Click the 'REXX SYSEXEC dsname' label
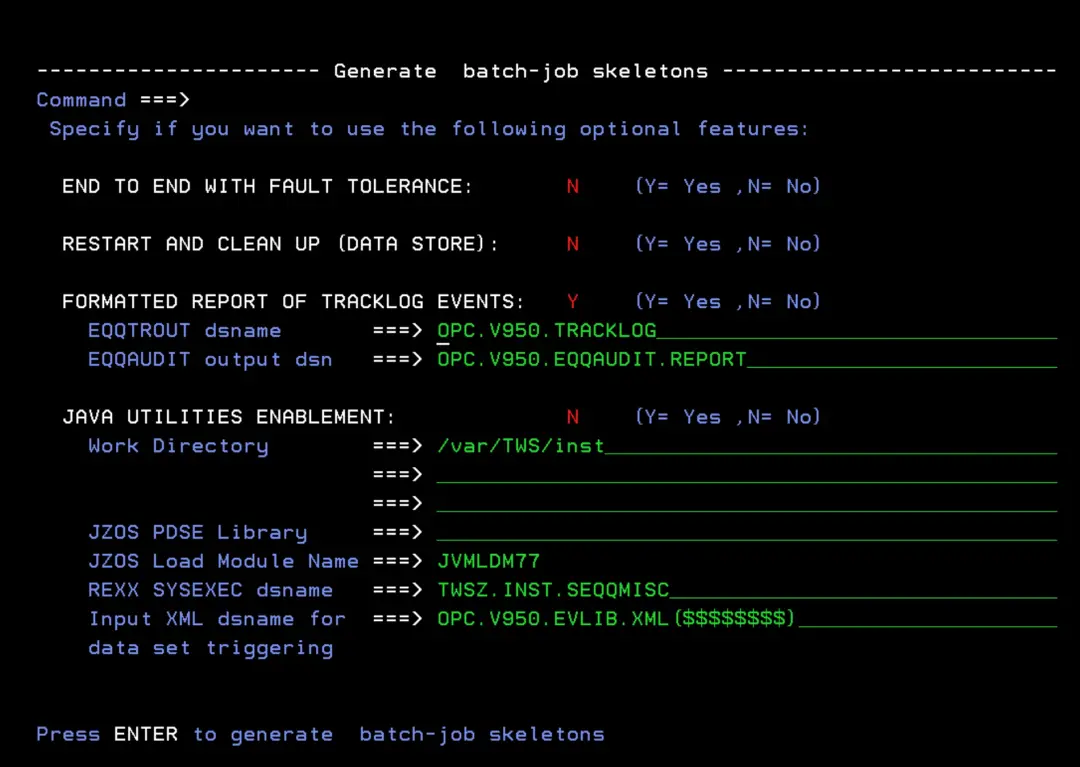Screen dimensions: 1080x767 (x=210, y=590)
